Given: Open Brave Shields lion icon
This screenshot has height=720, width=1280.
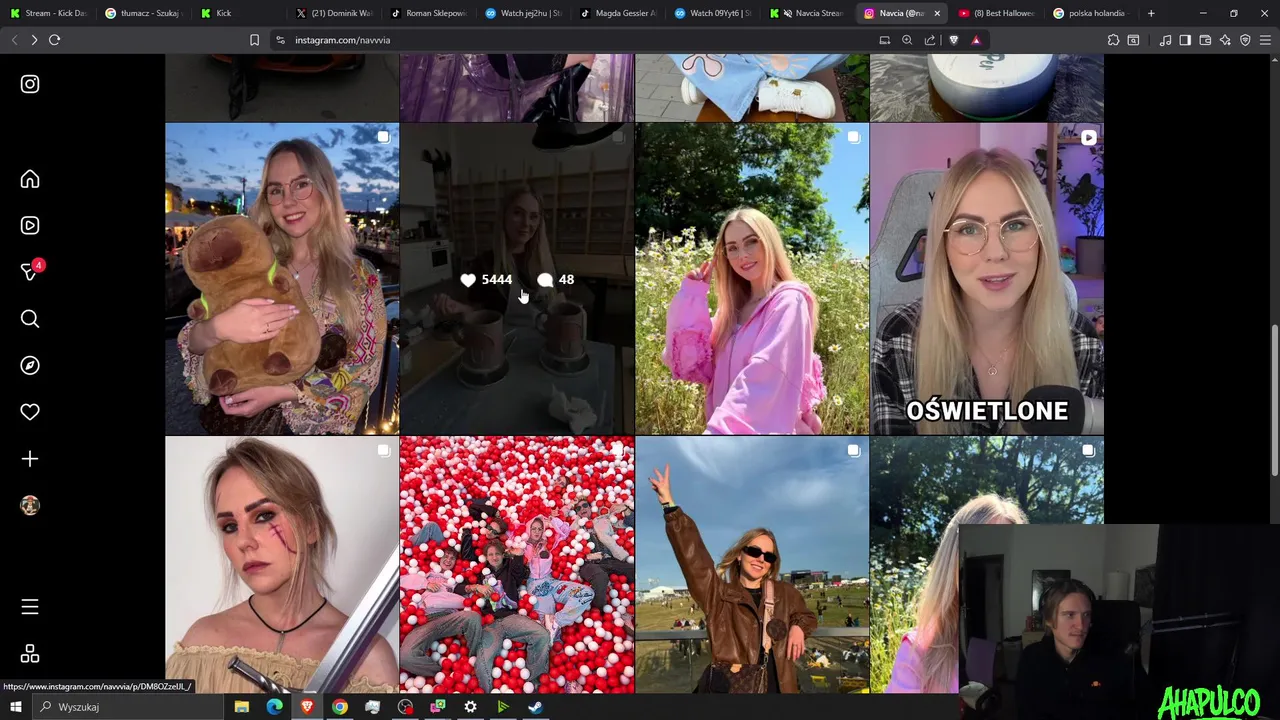Looking at the screenshot, I should tap(953, 40).
